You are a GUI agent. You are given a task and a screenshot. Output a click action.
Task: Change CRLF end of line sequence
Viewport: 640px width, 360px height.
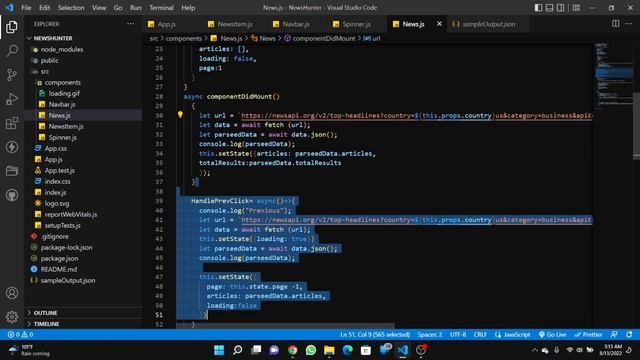coord(480,334)
